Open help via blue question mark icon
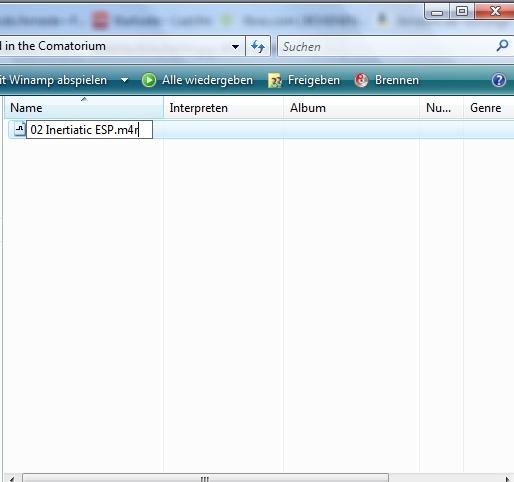 (499, 80)
